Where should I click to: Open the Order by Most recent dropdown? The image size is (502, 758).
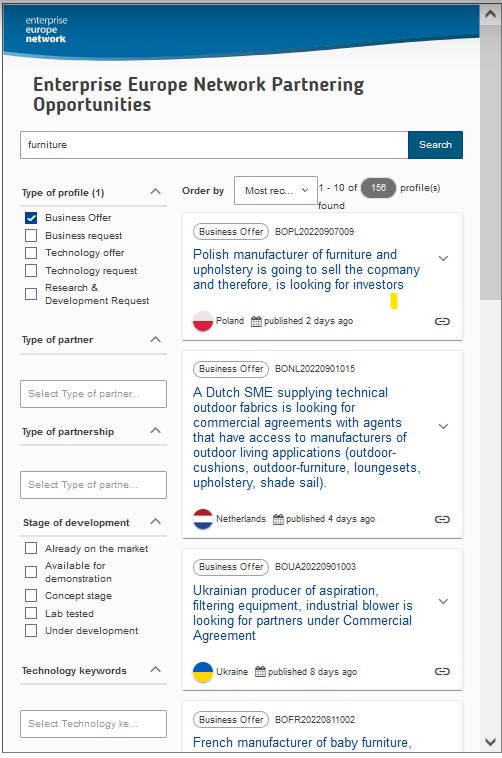pyautogui.click(x=276, y=190)
